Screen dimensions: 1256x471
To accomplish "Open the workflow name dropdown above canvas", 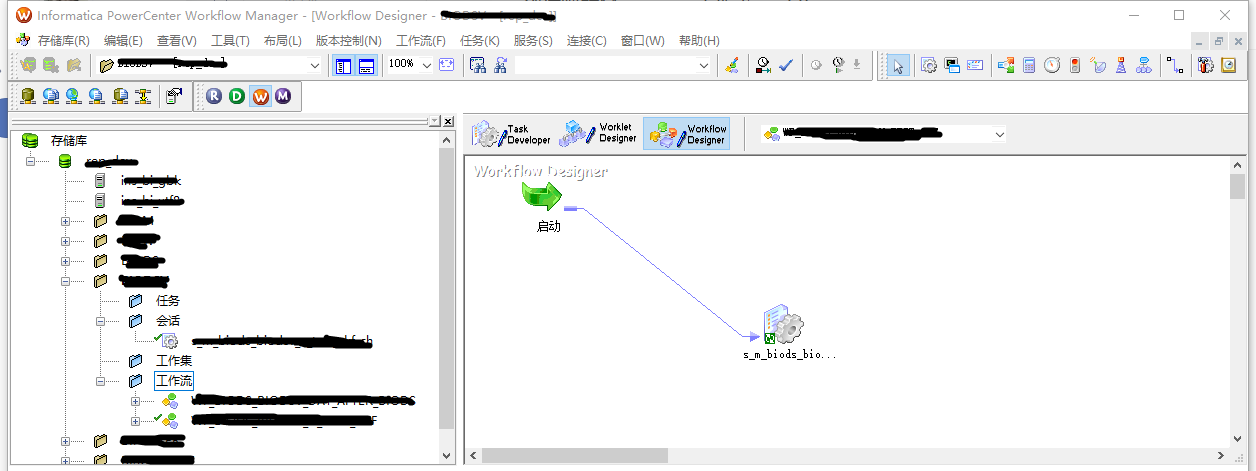I will click(1000, 133).
